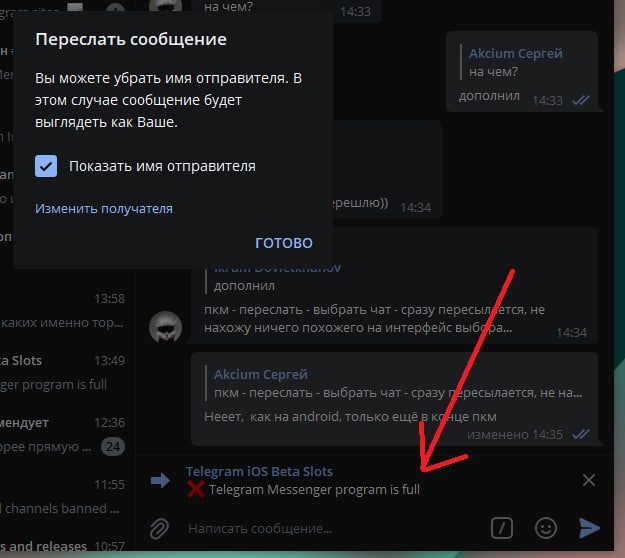The width and height of the screenshot is (625, 558).
Task: Click the message starting with Нееет, как на android
Action: pos(397,399)
